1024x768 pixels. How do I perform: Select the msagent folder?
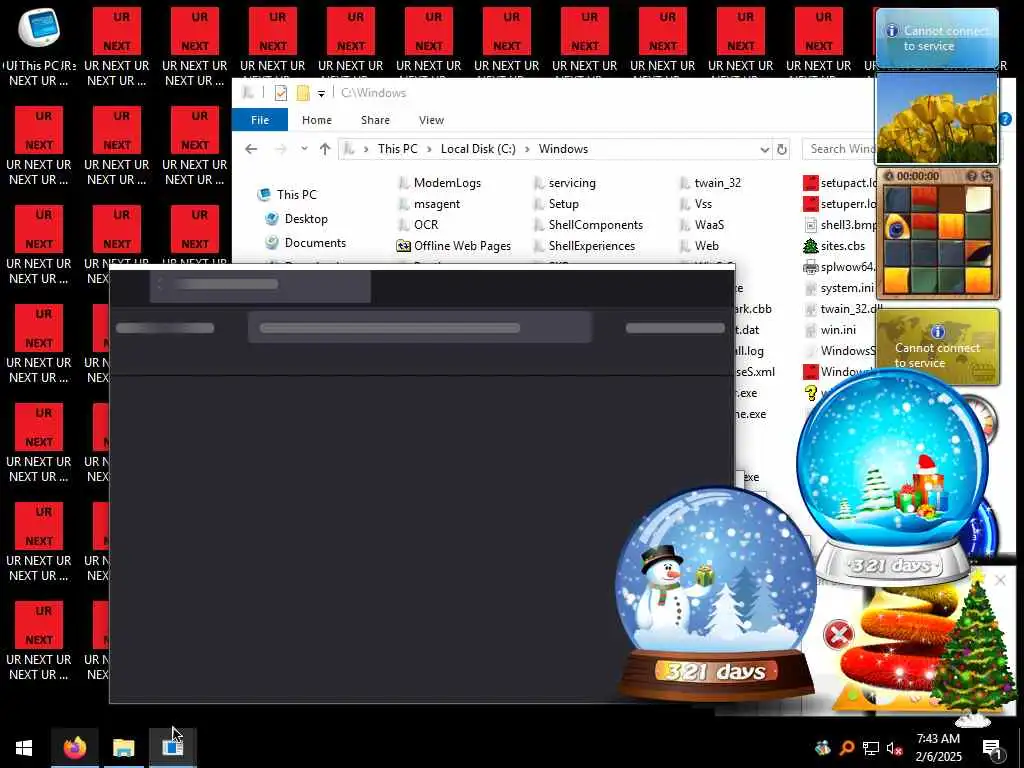click(x=429, y=204)
